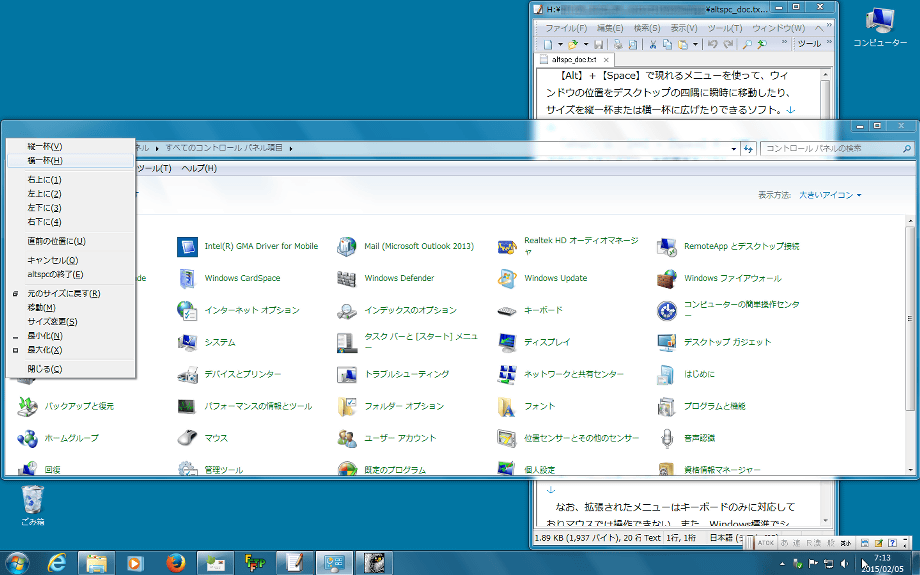Open Windows Defender icon
920x575 pixels.
click(347, 278)
